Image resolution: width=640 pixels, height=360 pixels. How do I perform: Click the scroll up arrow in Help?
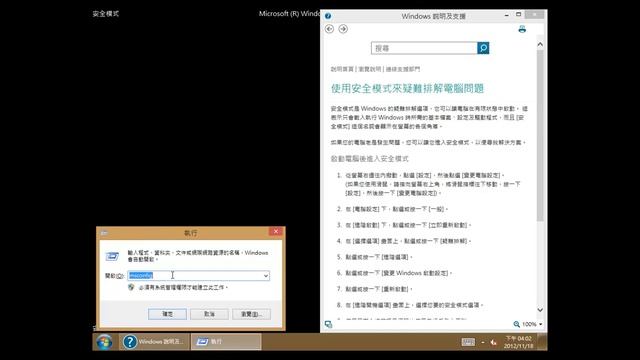540,44
